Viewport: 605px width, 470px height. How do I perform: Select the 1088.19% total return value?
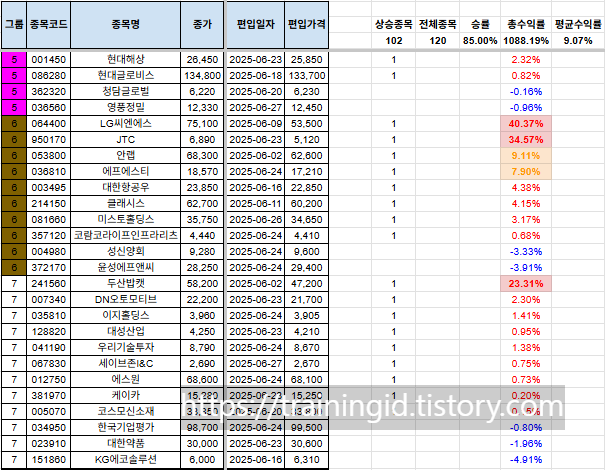526,41
